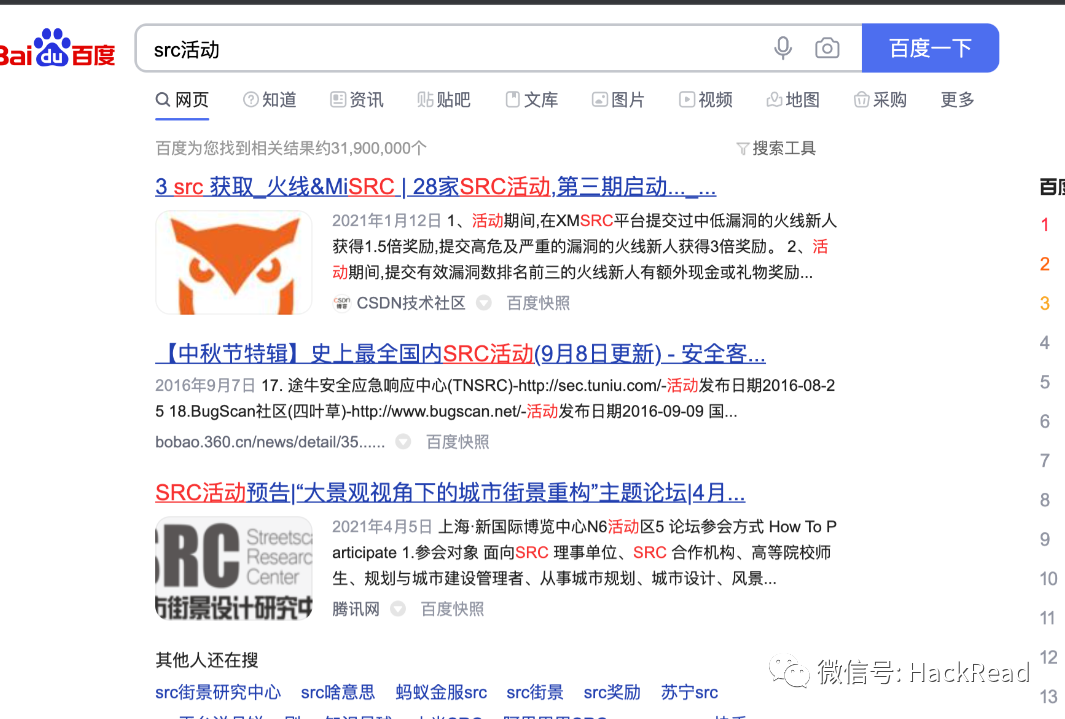Click hot list rank number 9
Viewport: 1065px width, 719px height.
1045,540
